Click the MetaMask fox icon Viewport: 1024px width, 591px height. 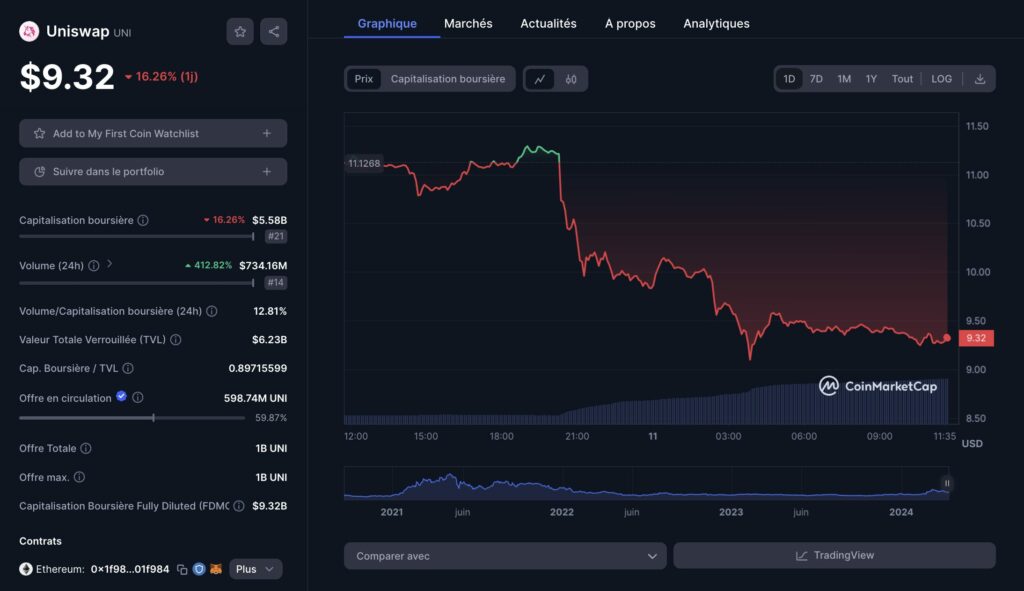[x=216, y=569]
